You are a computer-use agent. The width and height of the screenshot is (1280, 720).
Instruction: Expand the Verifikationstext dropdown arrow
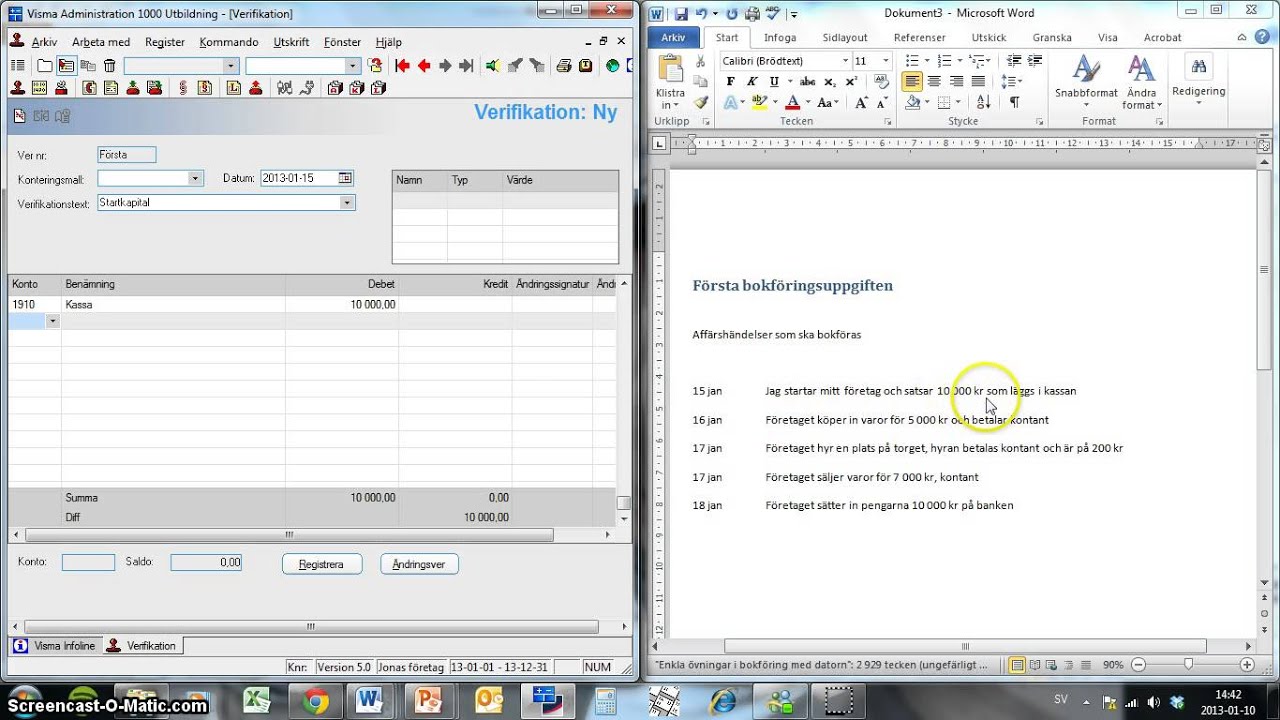[347, 203]
